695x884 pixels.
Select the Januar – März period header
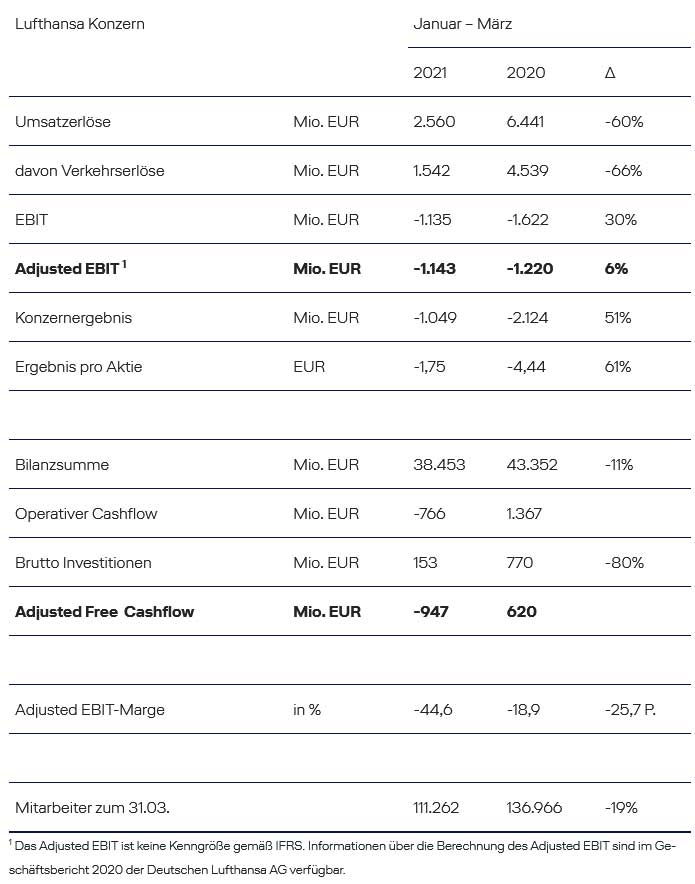coord(462,24)
